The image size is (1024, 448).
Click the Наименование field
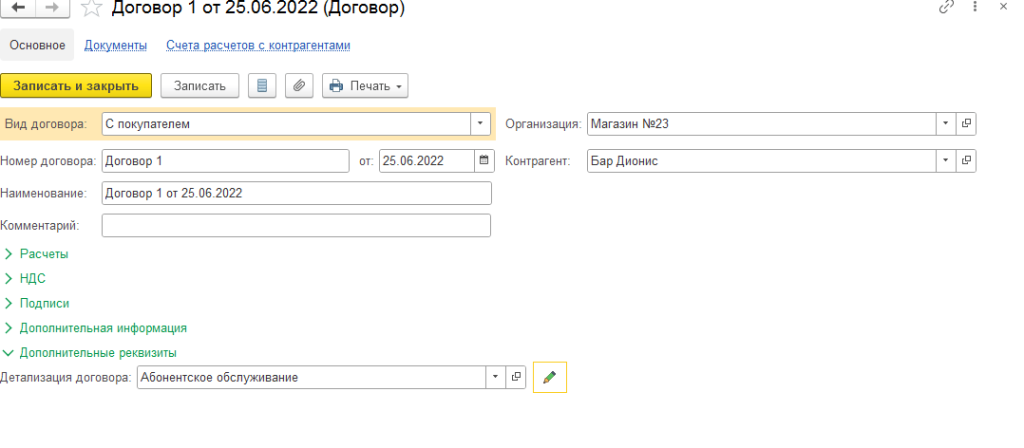pos(296,193)
